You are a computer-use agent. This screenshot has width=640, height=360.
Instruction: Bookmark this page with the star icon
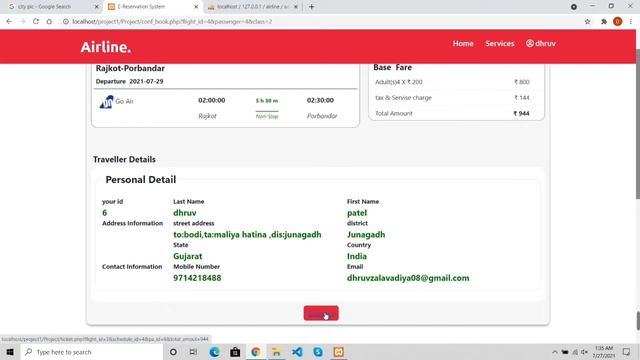tap(587, 22)
